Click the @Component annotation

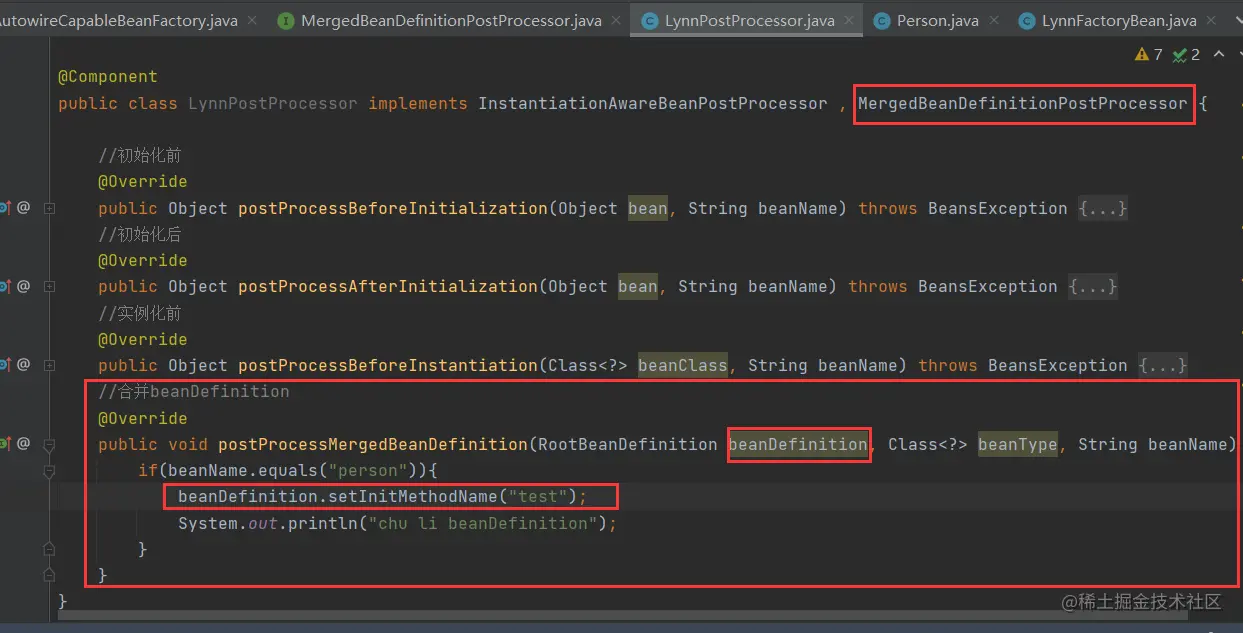[x=108, y=77]
